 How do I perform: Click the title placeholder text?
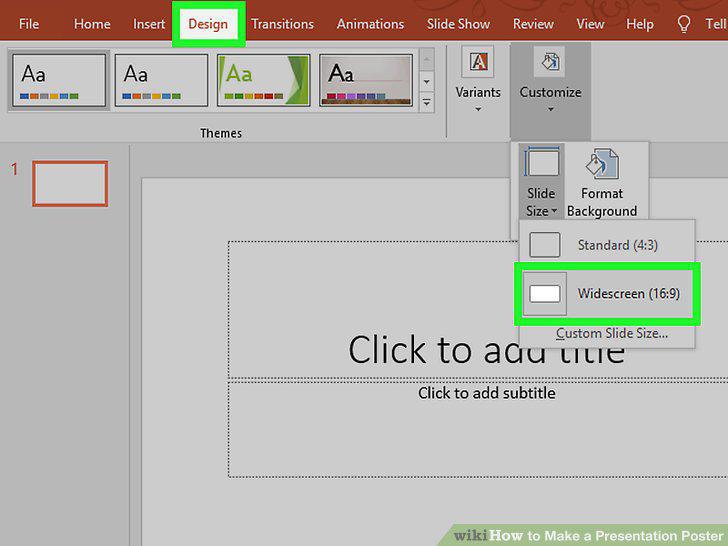point(486,350)
